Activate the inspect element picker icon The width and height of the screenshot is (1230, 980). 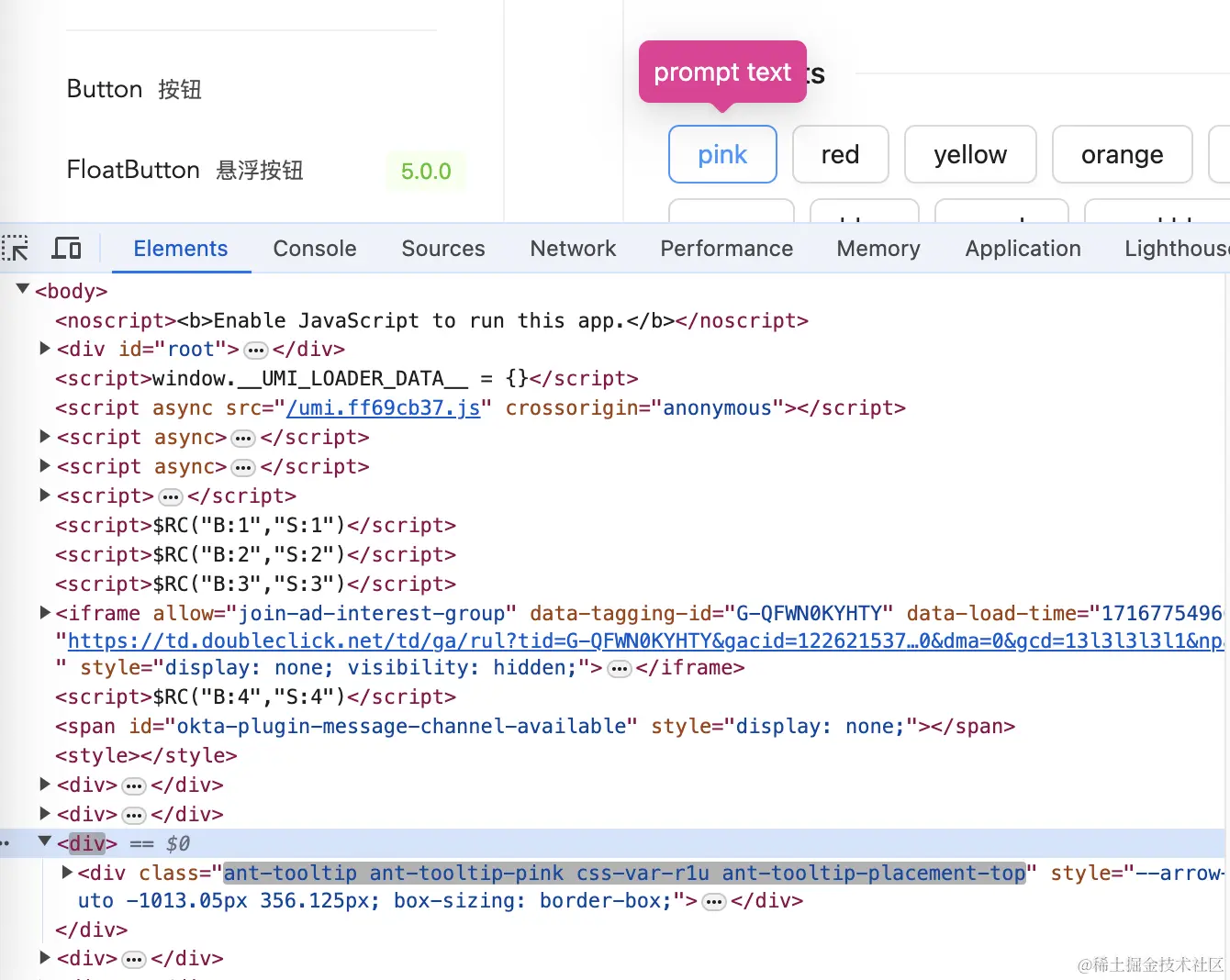point(15,249)
